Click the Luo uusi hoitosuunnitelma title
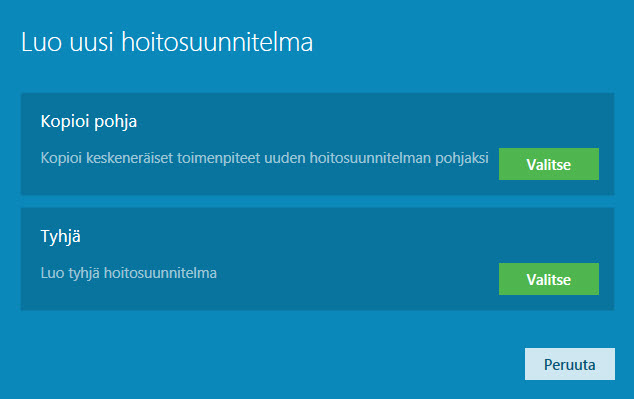Image resolution: width=634 pixels, height=399 pixels. (167, 42)
